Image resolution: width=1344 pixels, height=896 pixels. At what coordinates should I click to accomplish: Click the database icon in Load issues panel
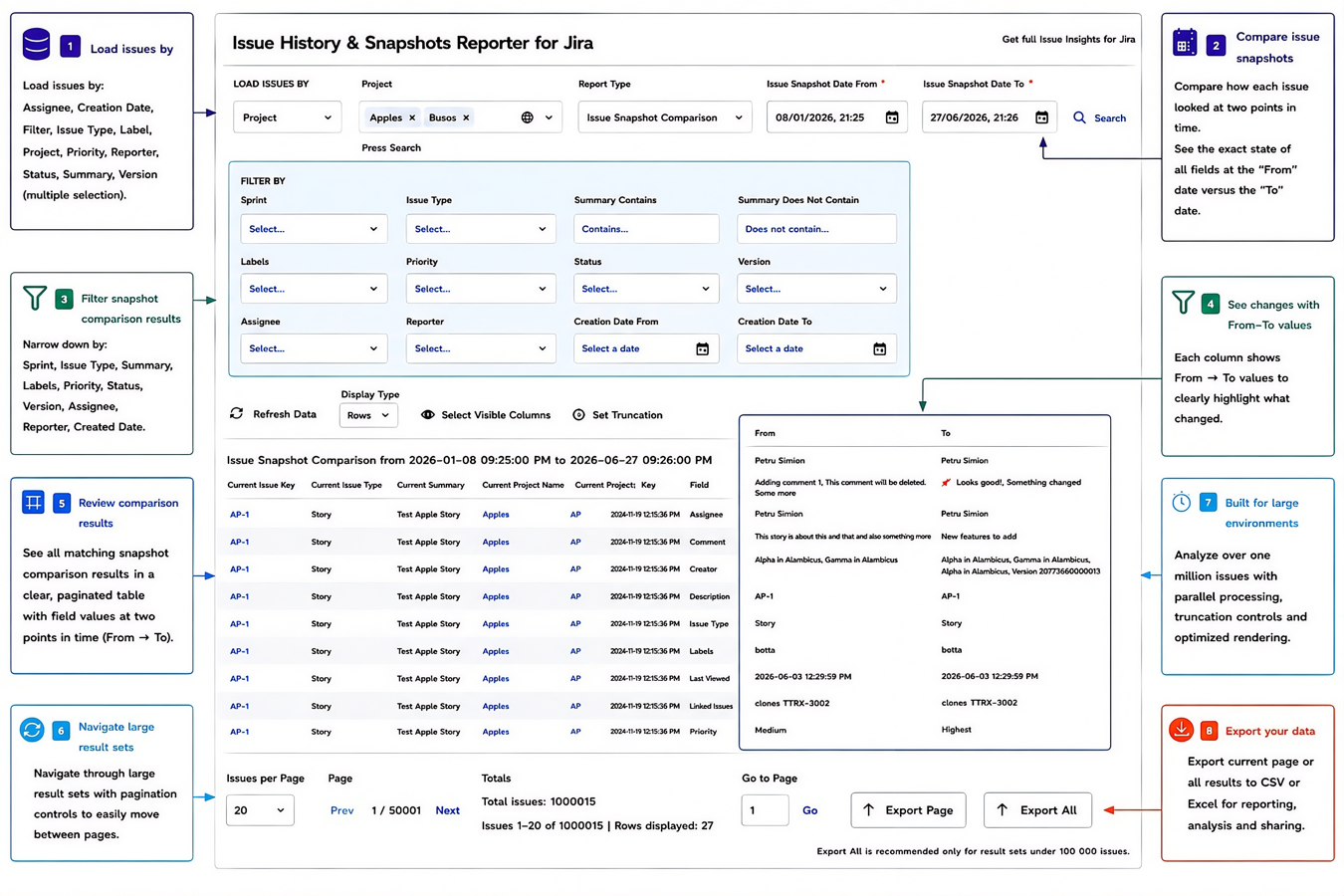[37, 45]
